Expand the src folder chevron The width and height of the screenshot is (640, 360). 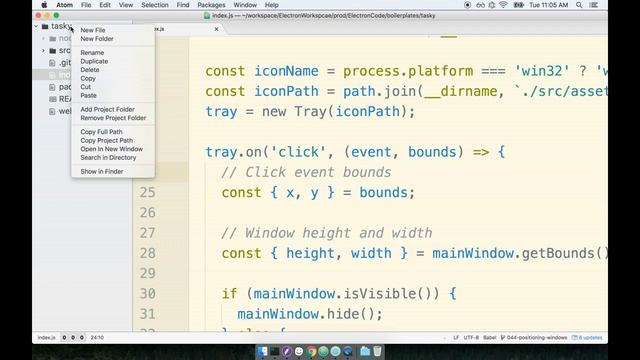tap(43, 51)
